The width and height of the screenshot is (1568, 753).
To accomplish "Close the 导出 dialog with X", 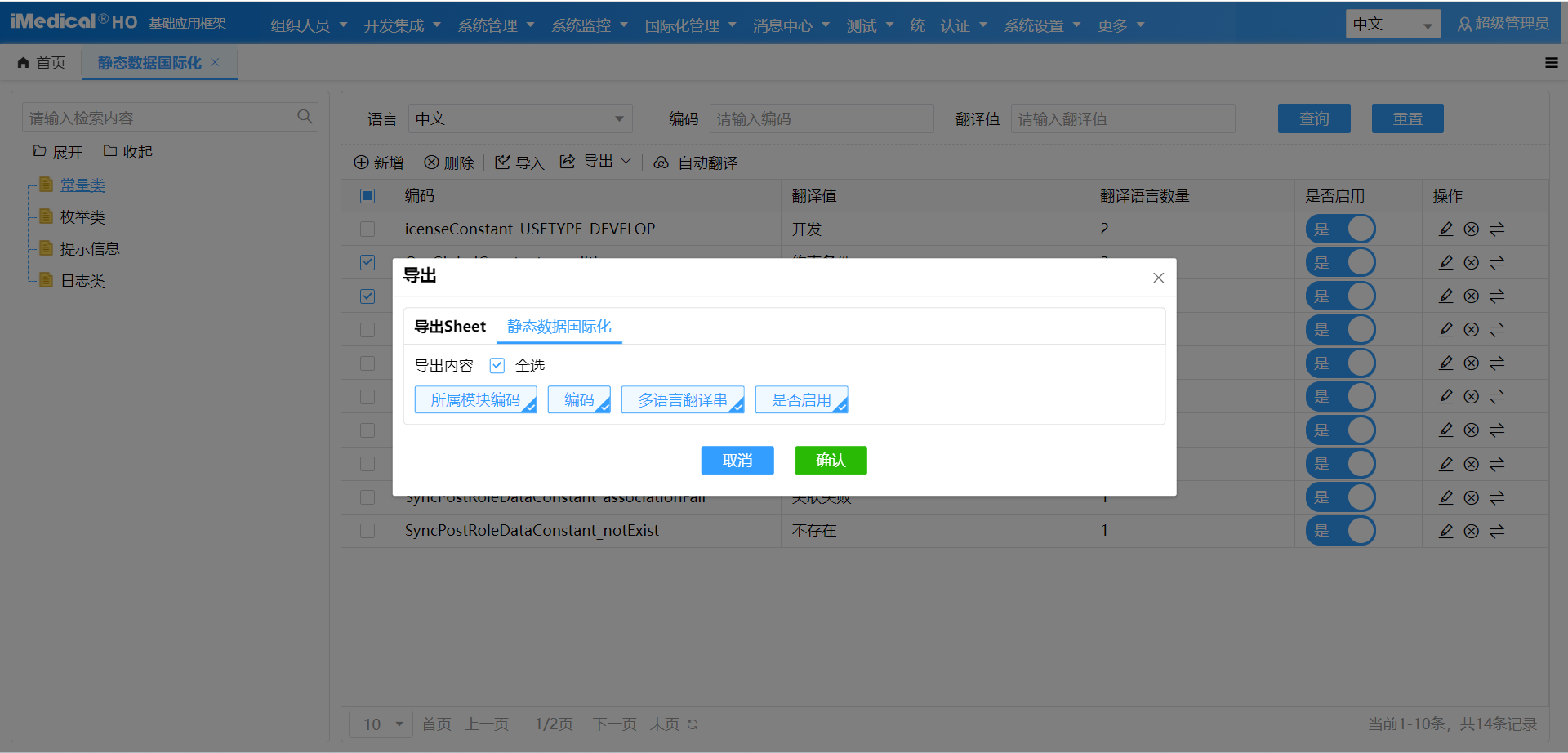I will [x=1158, y=278].
